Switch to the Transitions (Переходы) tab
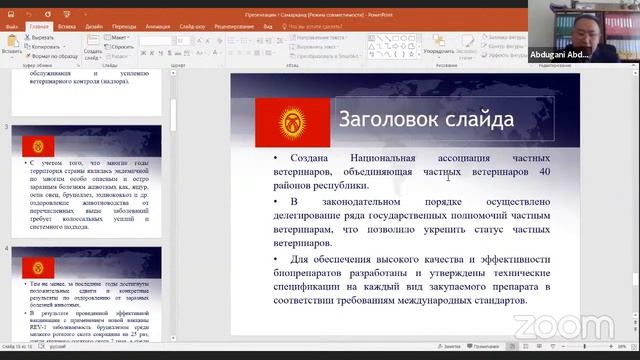This screenshot has width=640, height=360. [x=124, y=27]
